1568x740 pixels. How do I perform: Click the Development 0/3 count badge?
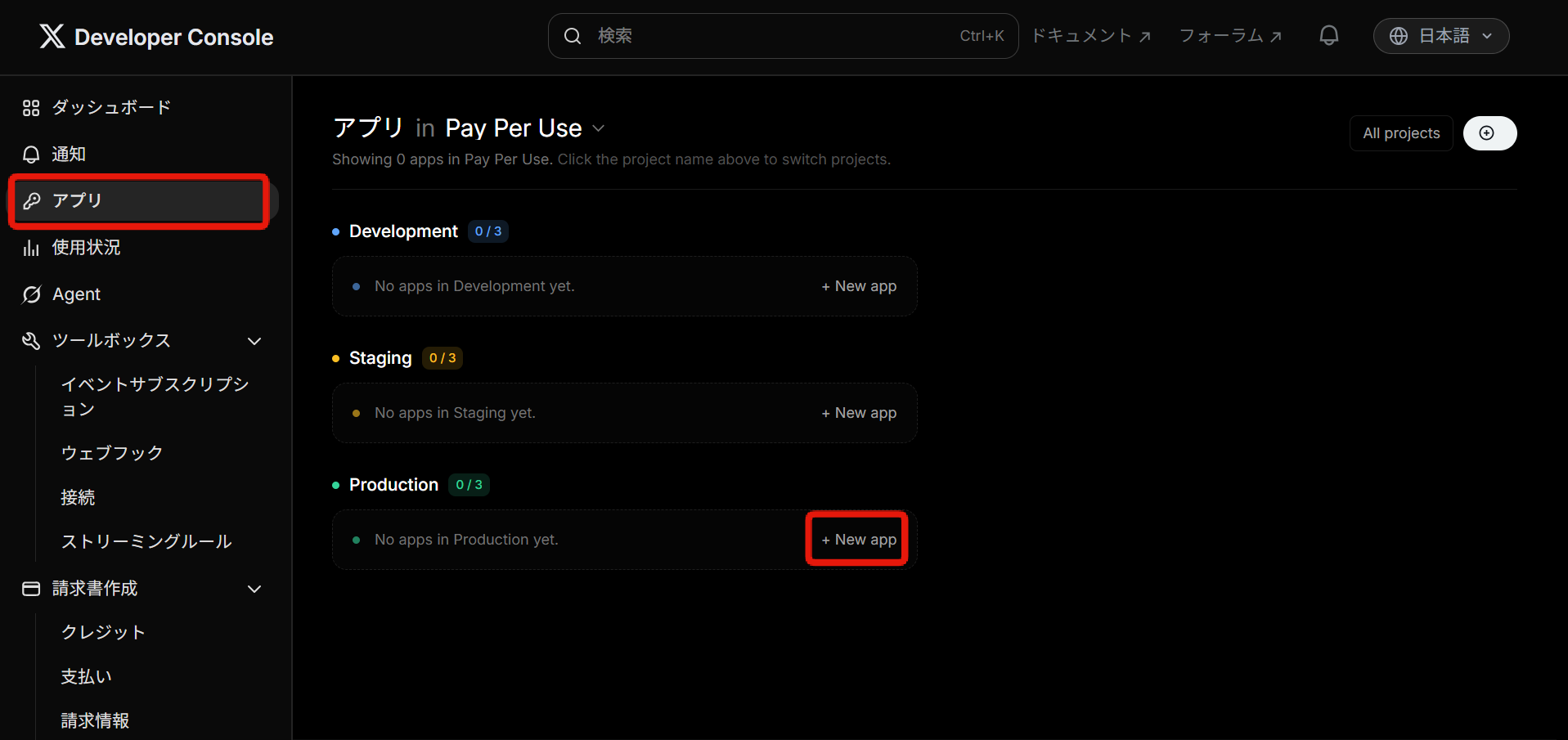[488, 231]
